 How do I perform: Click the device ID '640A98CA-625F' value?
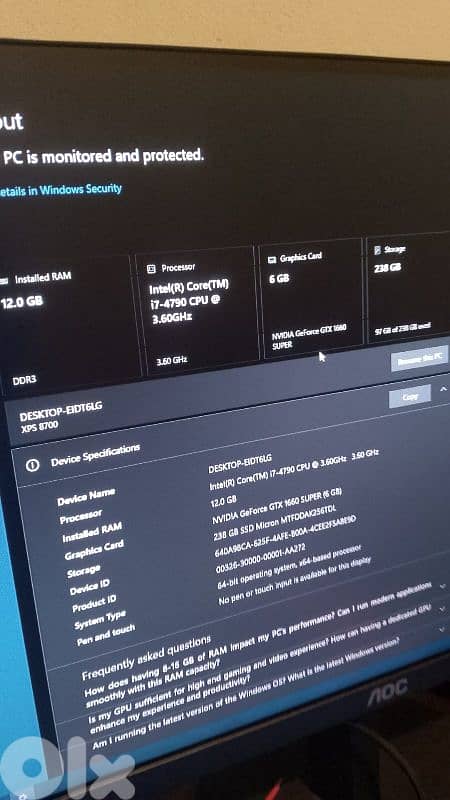coord(285,537)
